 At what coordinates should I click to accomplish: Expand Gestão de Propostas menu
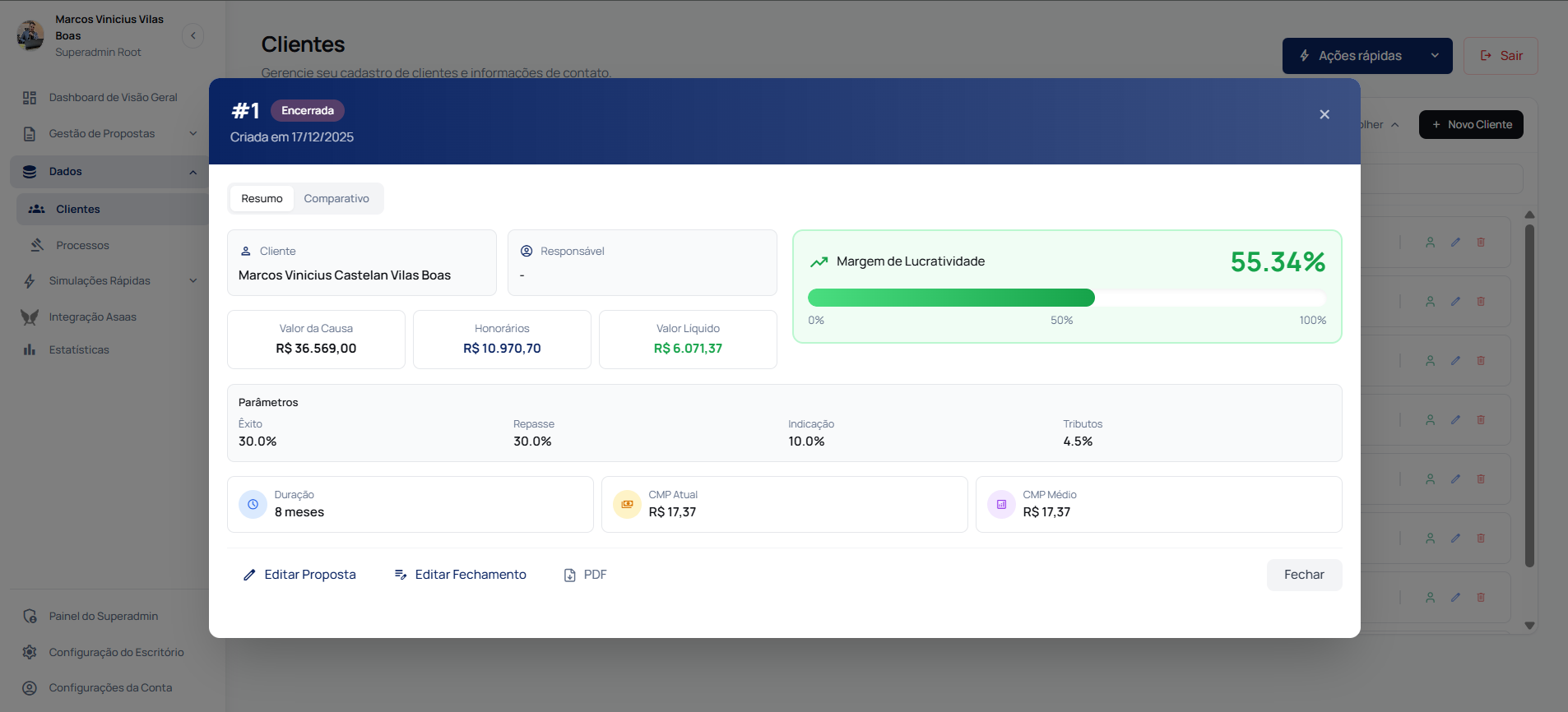point(193,134)
